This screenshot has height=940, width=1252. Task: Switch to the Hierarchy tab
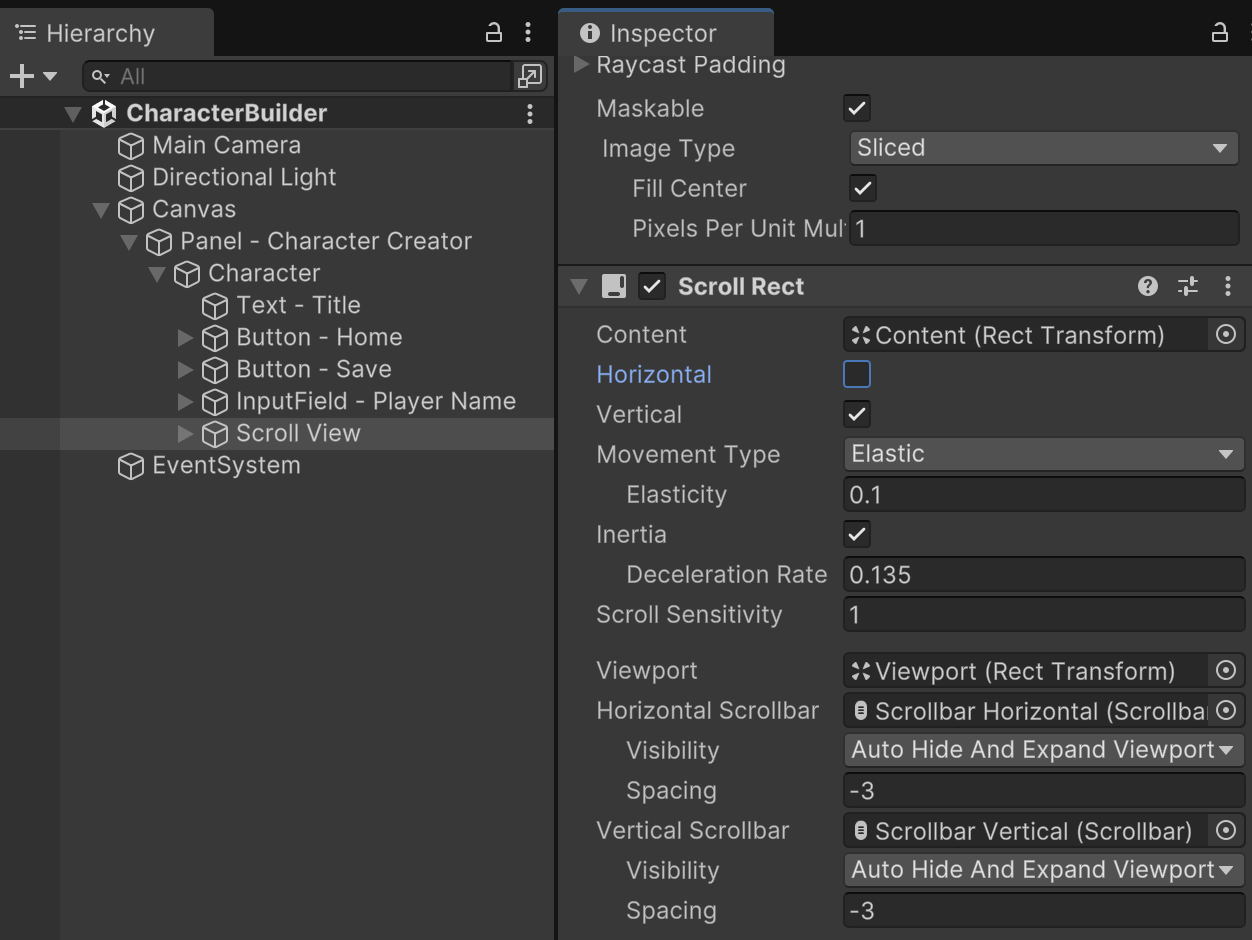pyautogui.click(x=100, y=33)
